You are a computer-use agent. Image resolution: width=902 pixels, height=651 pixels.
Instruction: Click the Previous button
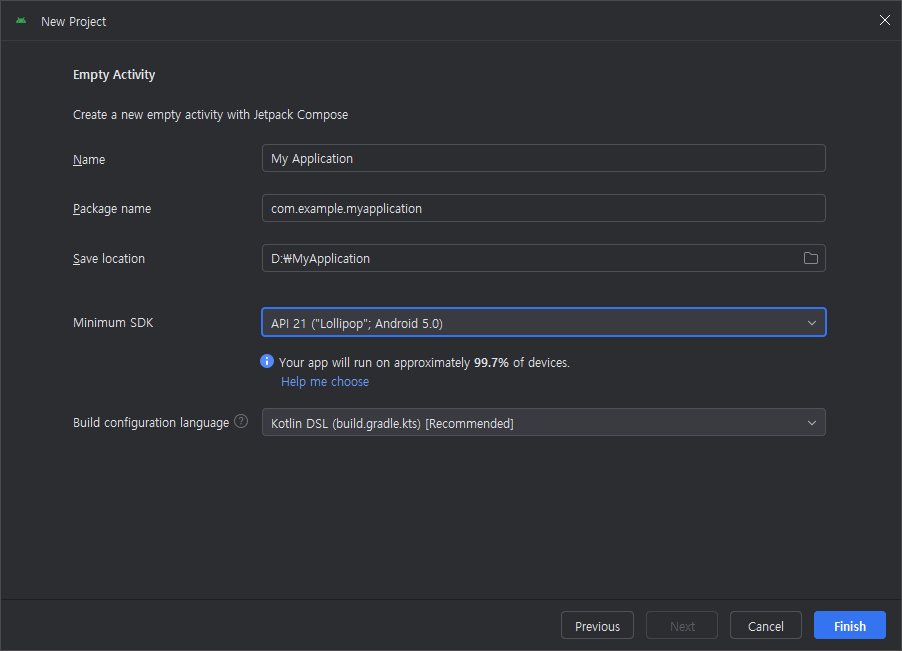(597, 626)
